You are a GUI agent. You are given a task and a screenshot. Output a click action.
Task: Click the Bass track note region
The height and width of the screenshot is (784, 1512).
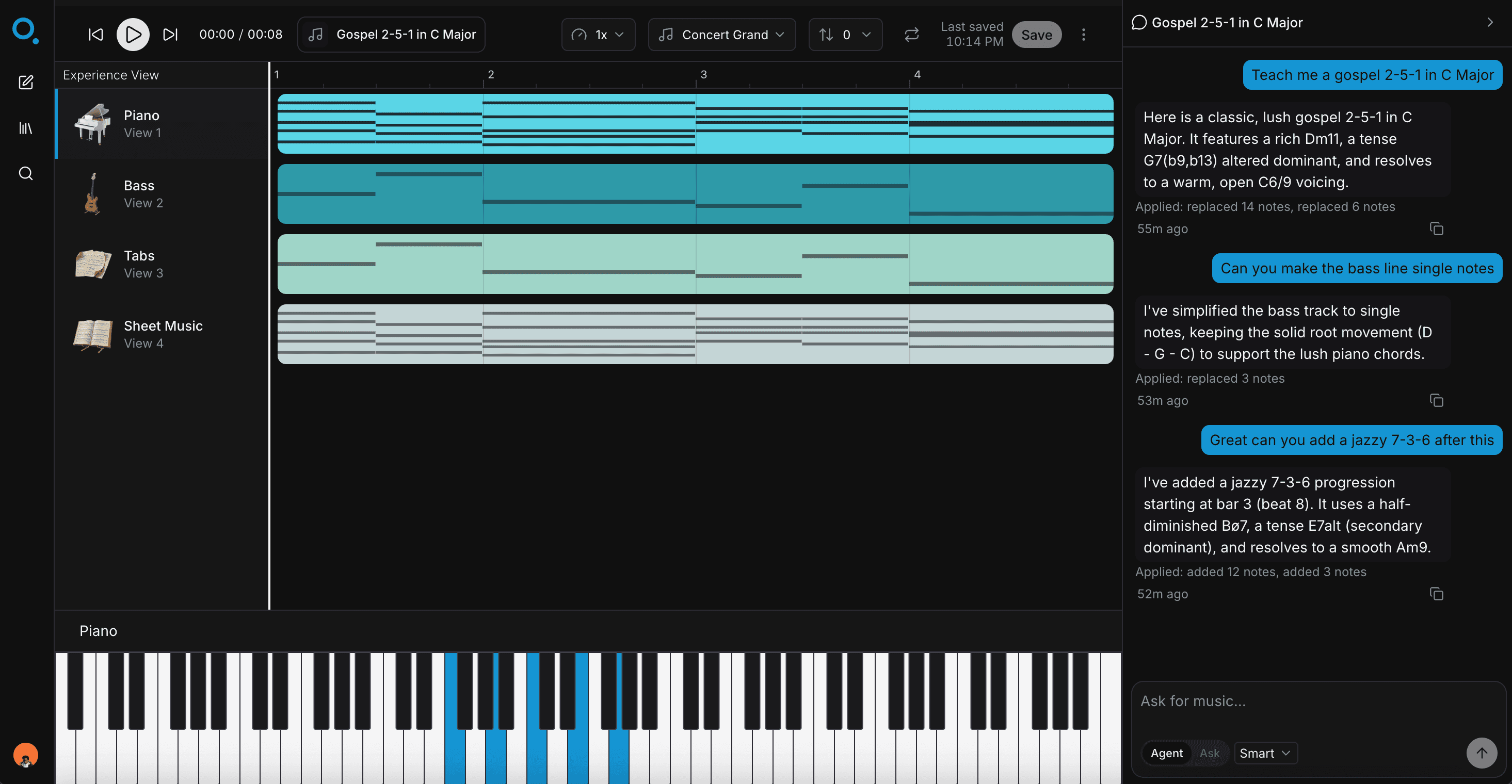[696, 193]
